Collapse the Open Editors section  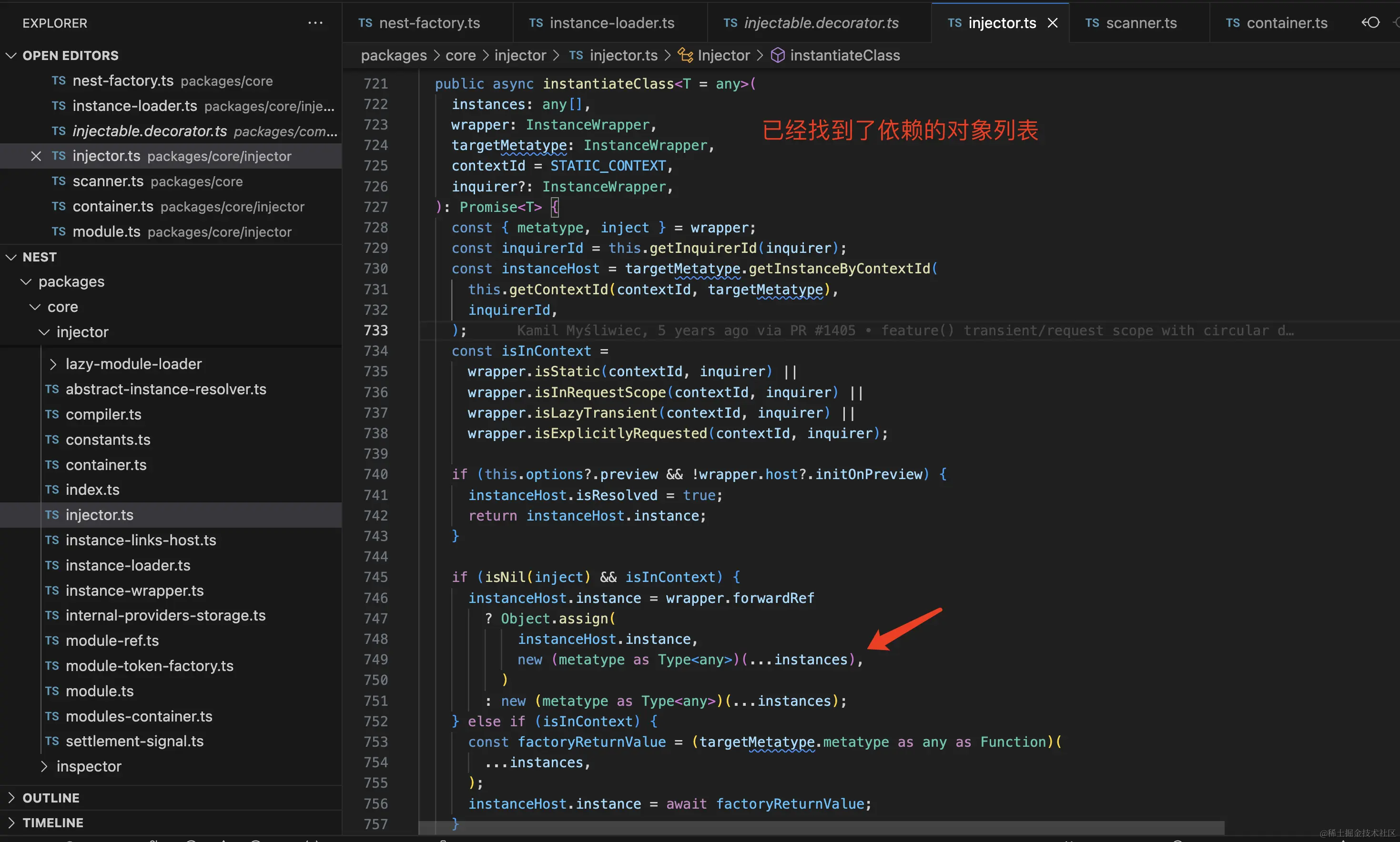[11, 56]
